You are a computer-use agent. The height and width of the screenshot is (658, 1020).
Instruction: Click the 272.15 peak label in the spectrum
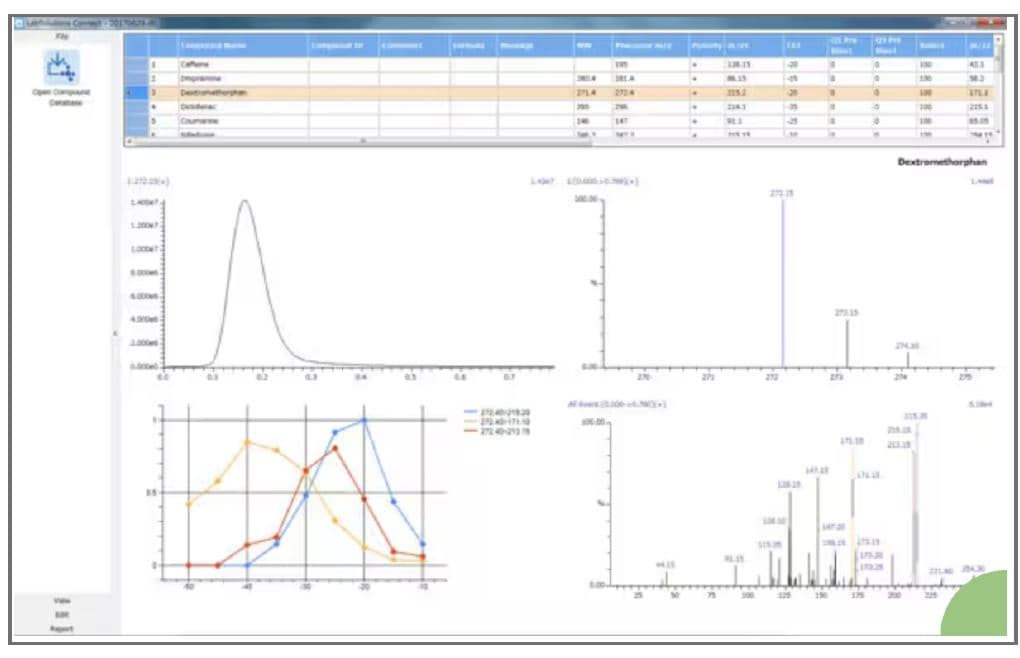[x=781, y=193]
